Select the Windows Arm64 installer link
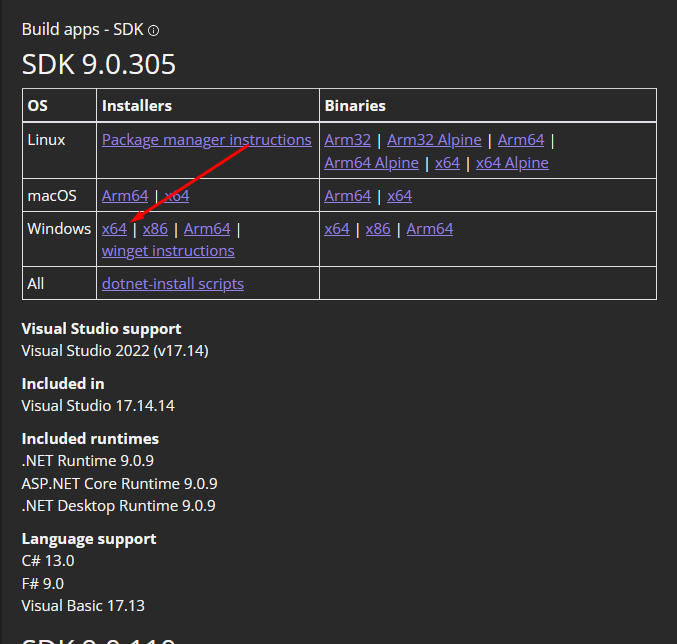Screen dimensions: 677x644 point(207,229)
